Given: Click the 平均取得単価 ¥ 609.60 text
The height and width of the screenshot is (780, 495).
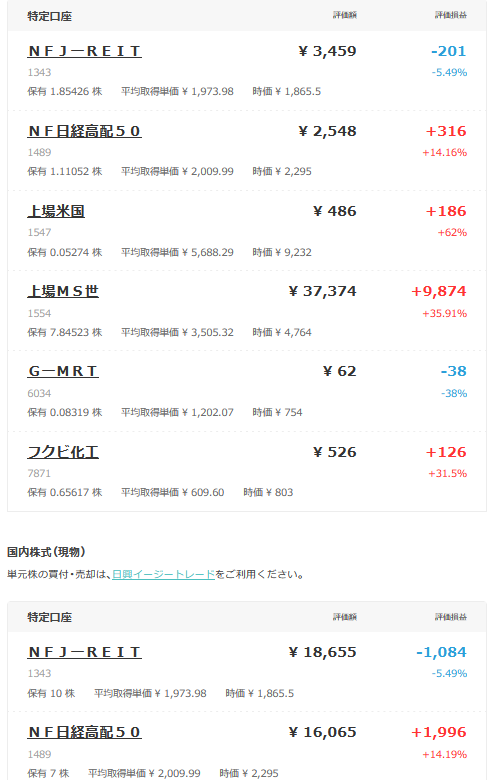Looking at the screenshot, I should point(173,492).
